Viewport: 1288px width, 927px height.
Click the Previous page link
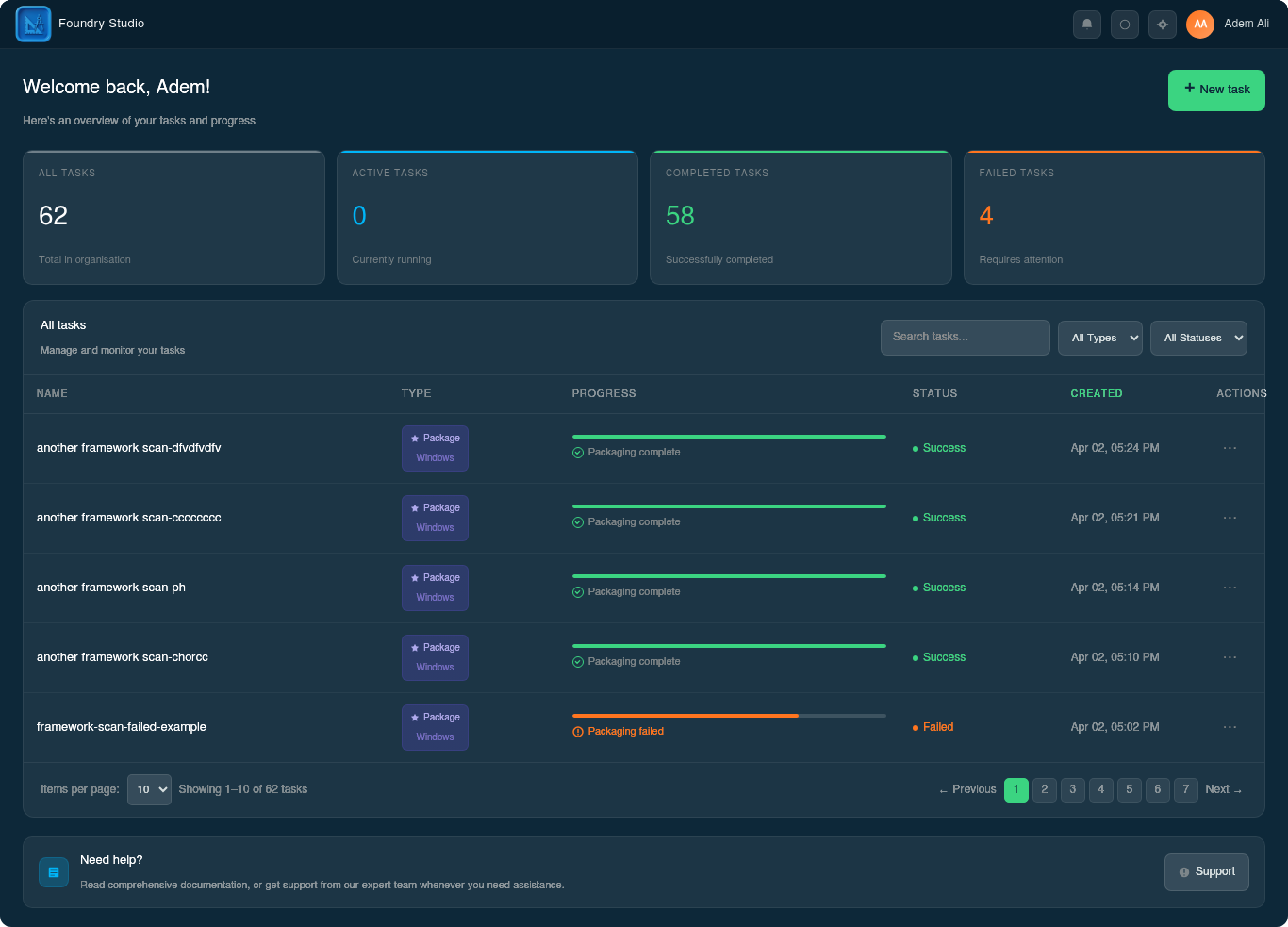coord(967,790)
